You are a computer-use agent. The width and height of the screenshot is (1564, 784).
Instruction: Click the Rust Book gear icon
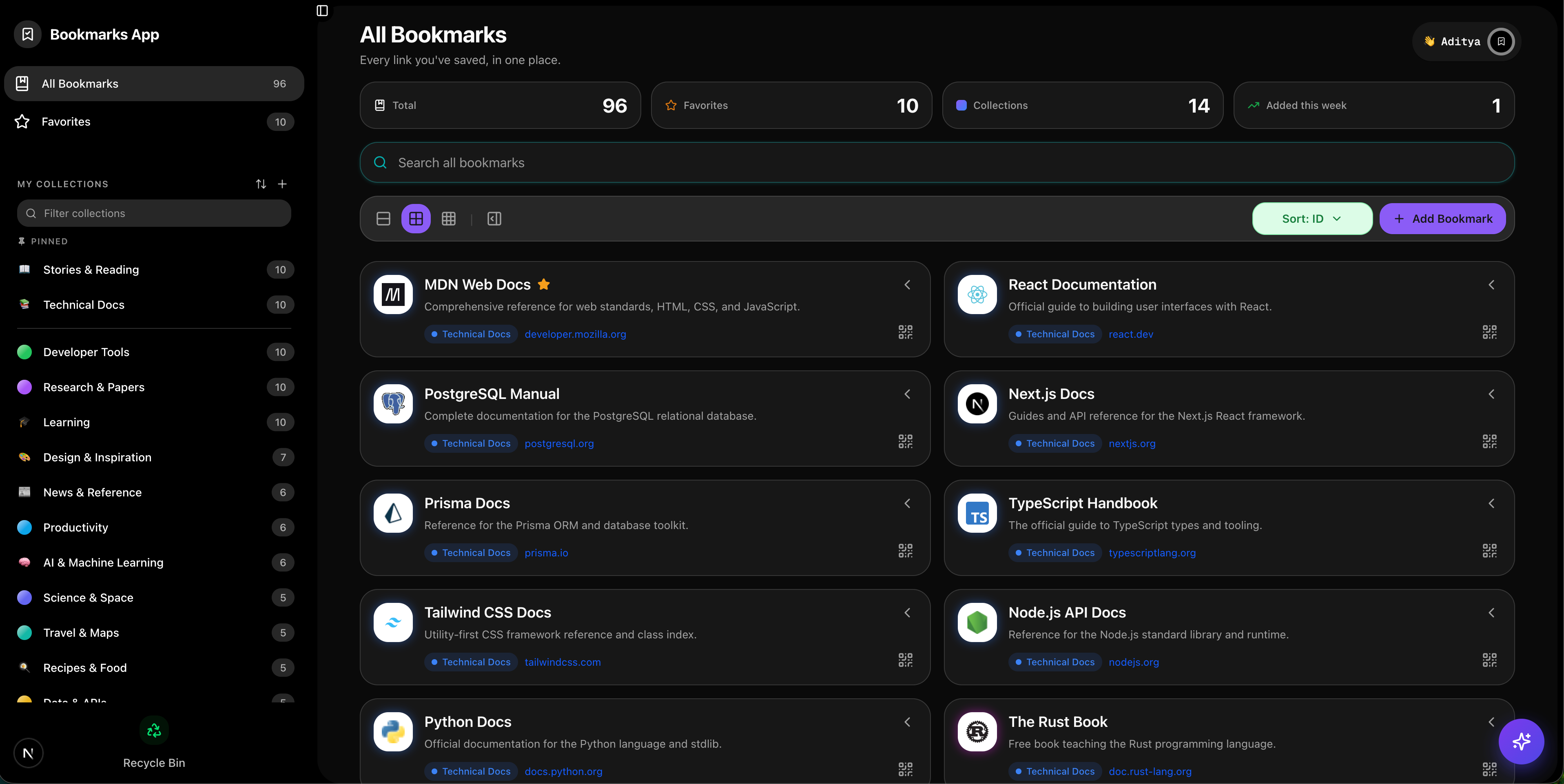coord(977,732)
